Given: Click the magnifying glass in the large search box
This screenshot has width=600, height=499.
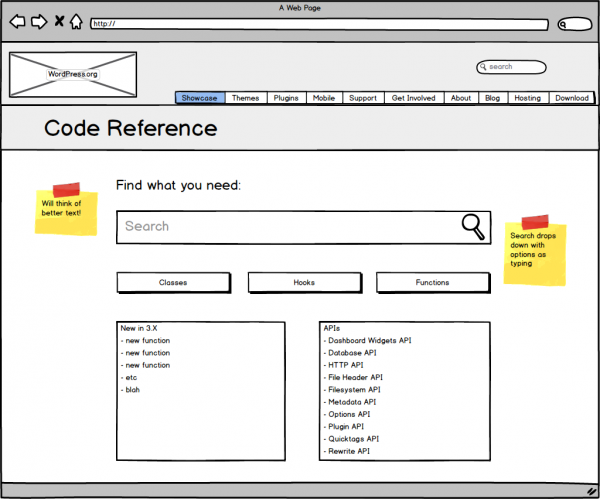Looking at the screenshot, I should 474,227.
